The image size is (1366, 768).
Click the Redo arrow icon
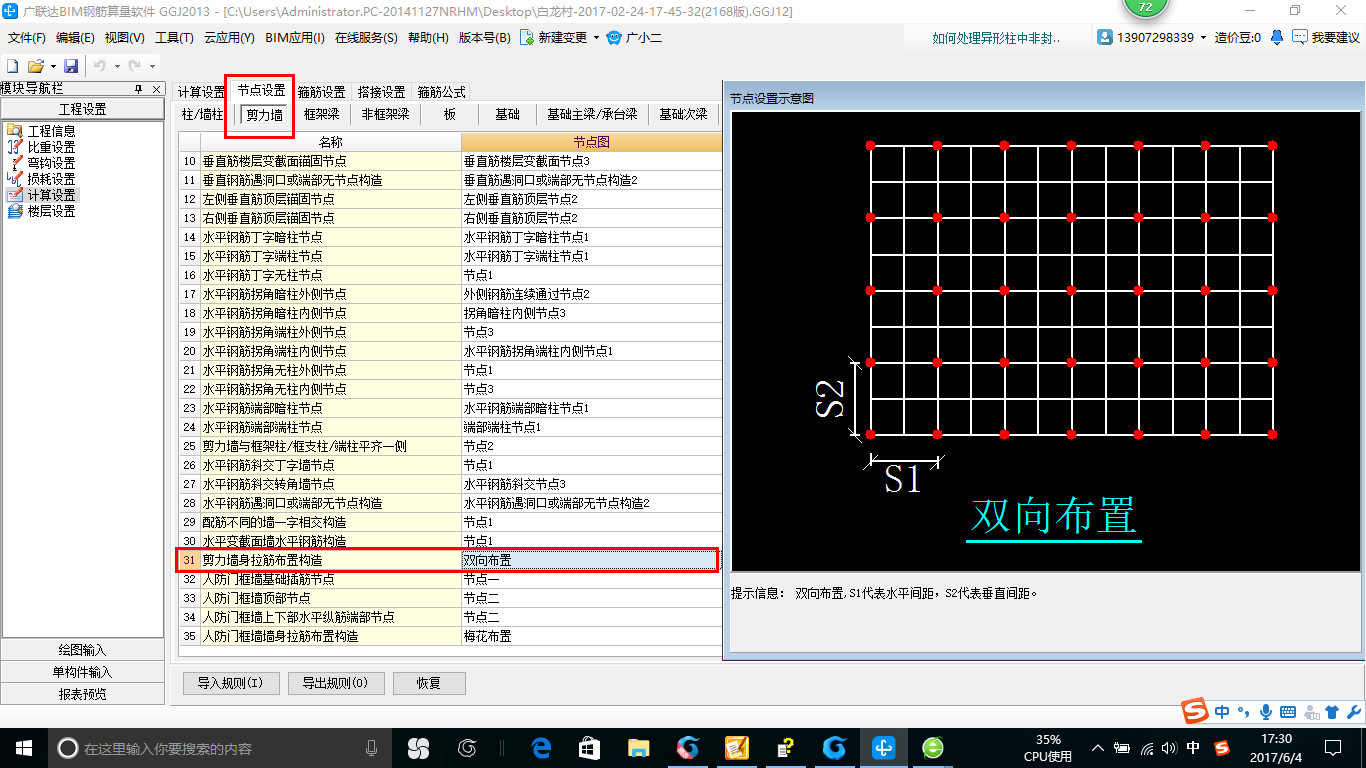pos(134,65)
